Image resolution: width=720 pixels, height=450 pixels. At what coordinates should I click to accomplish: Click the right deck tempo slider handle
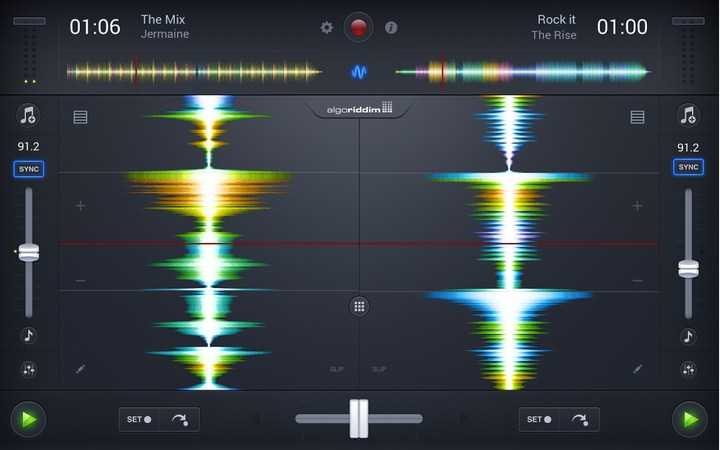[688, 269]
